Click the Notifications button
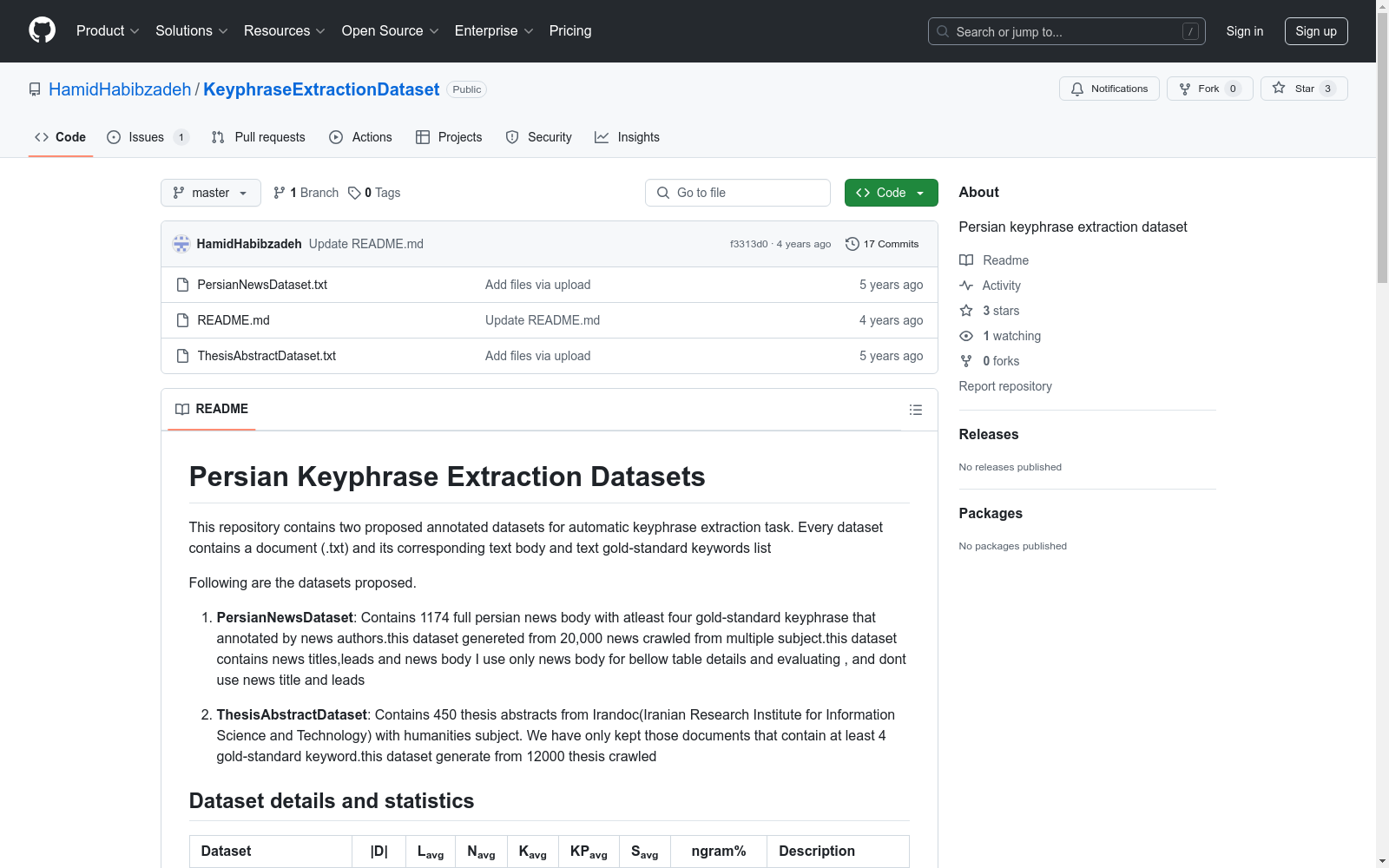1389x868 pixels. pos(1109,89)
